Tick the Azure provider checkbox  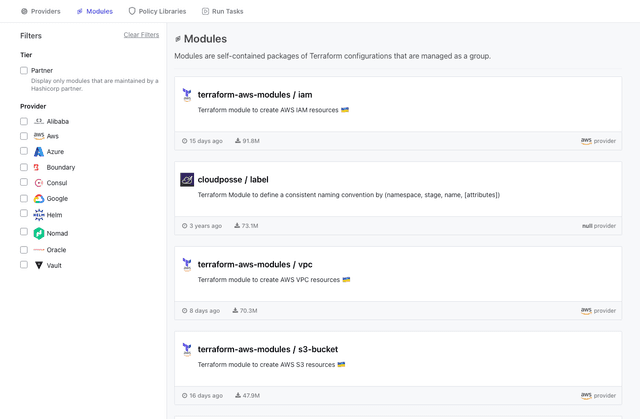pyautogui.click(x=24, y=151)
